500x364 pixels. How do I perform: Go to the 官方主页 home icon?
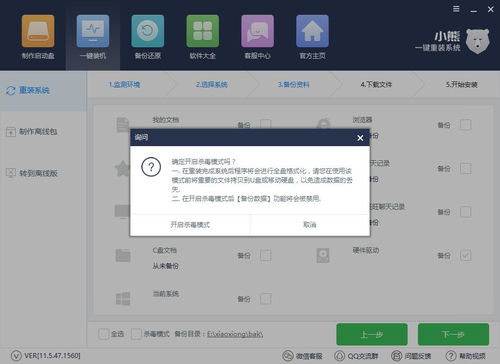tap(312, 31)
